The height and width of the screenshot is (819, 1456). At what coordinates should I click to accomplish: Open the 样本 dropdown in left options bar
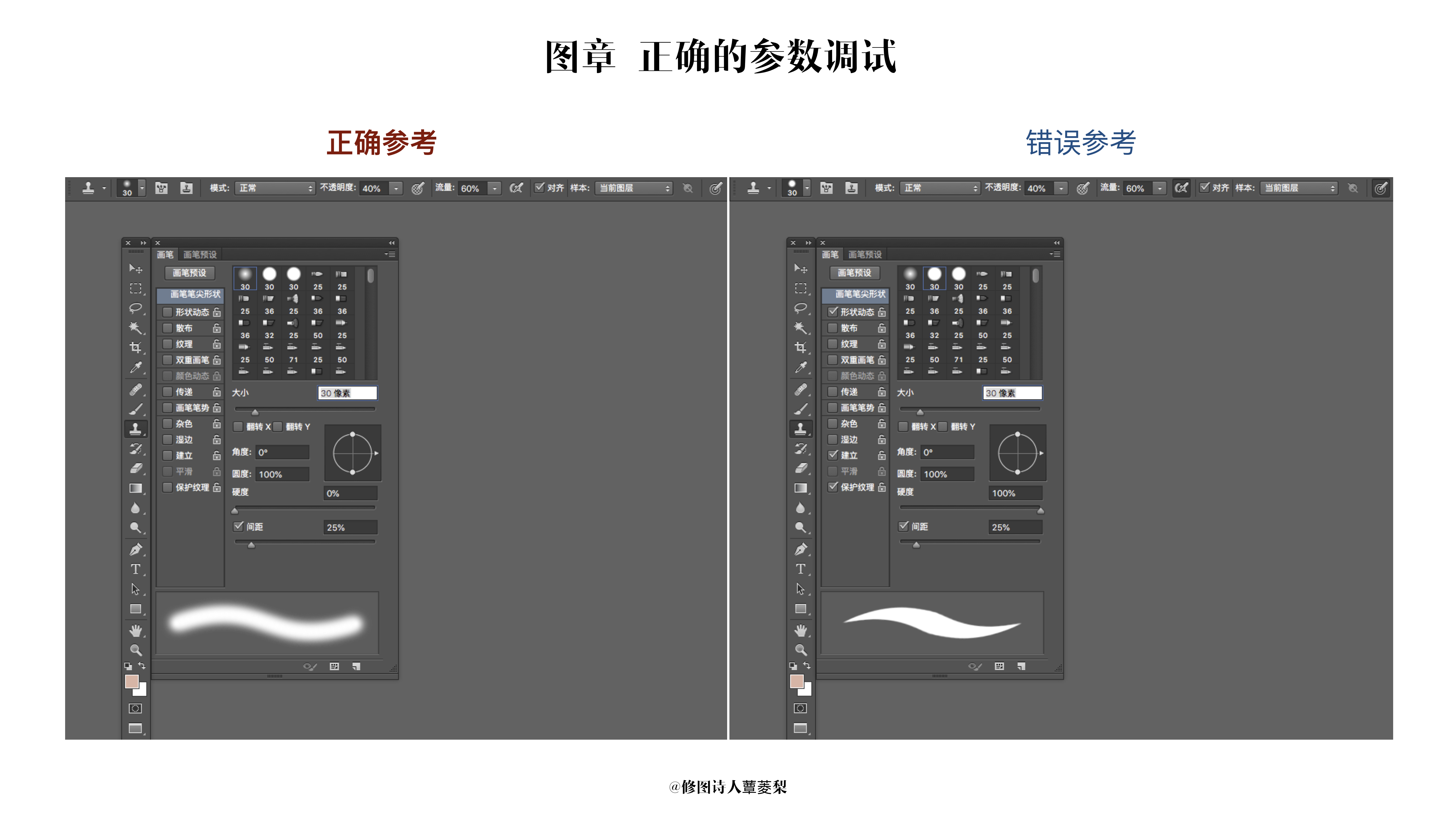click(634, 188)
